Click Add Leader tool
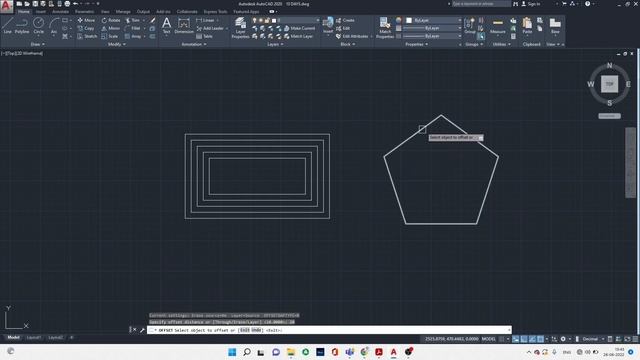The width and height of the screenshot is (640, 360). (210, 28)
